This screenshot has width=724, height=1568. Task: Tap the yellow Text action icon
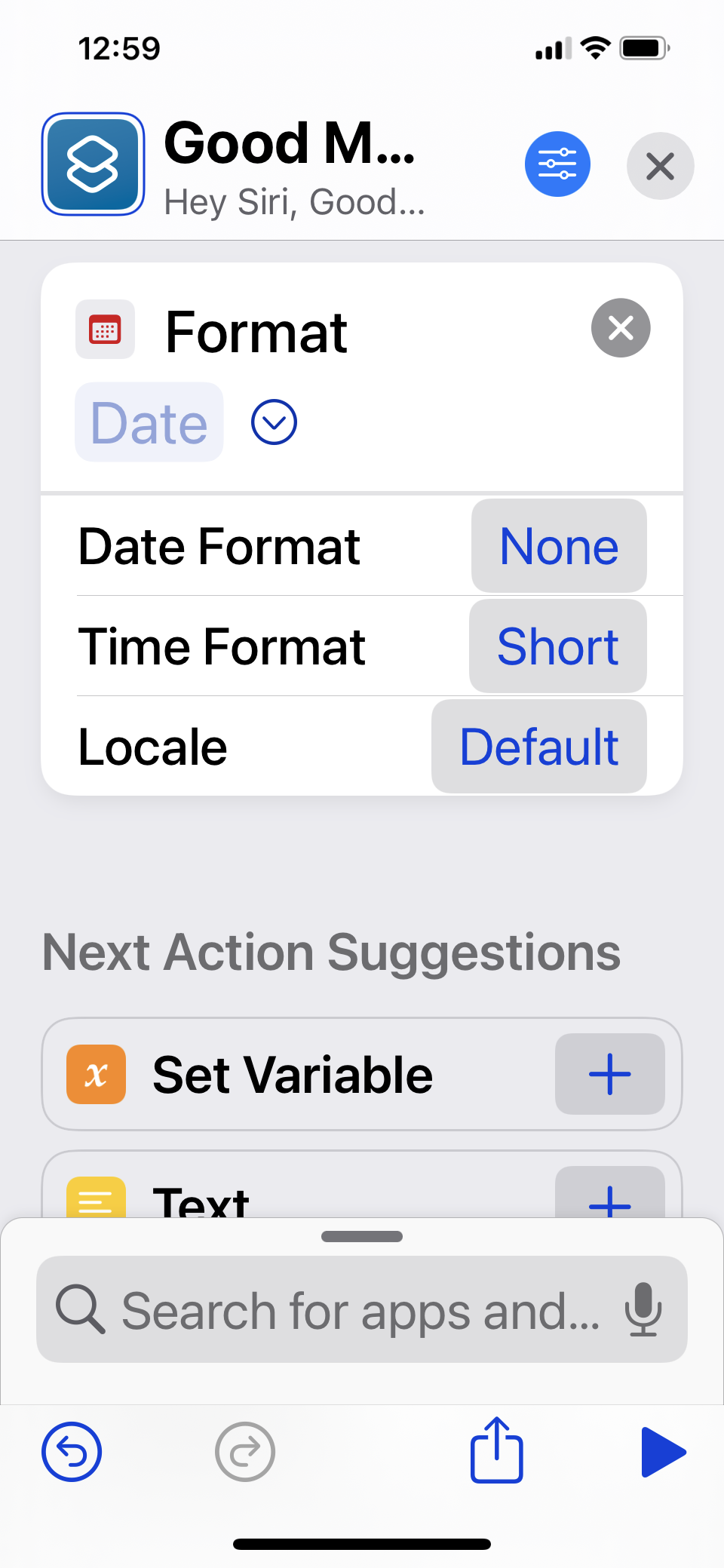tap(97, 1199)
